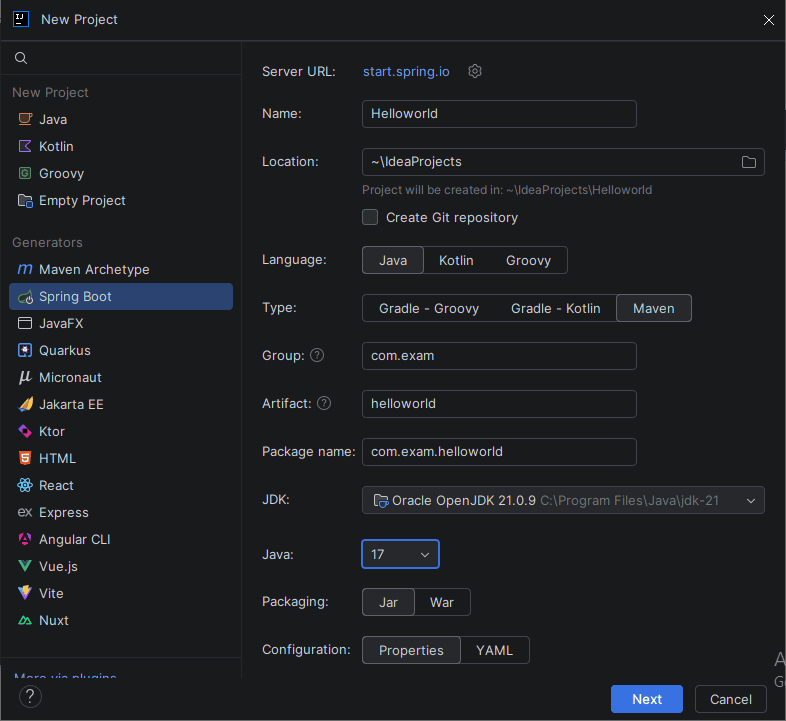Viewport: 786px width, 721px height.
Task: Open start.spring.io server link
Action: pos(406,71)
